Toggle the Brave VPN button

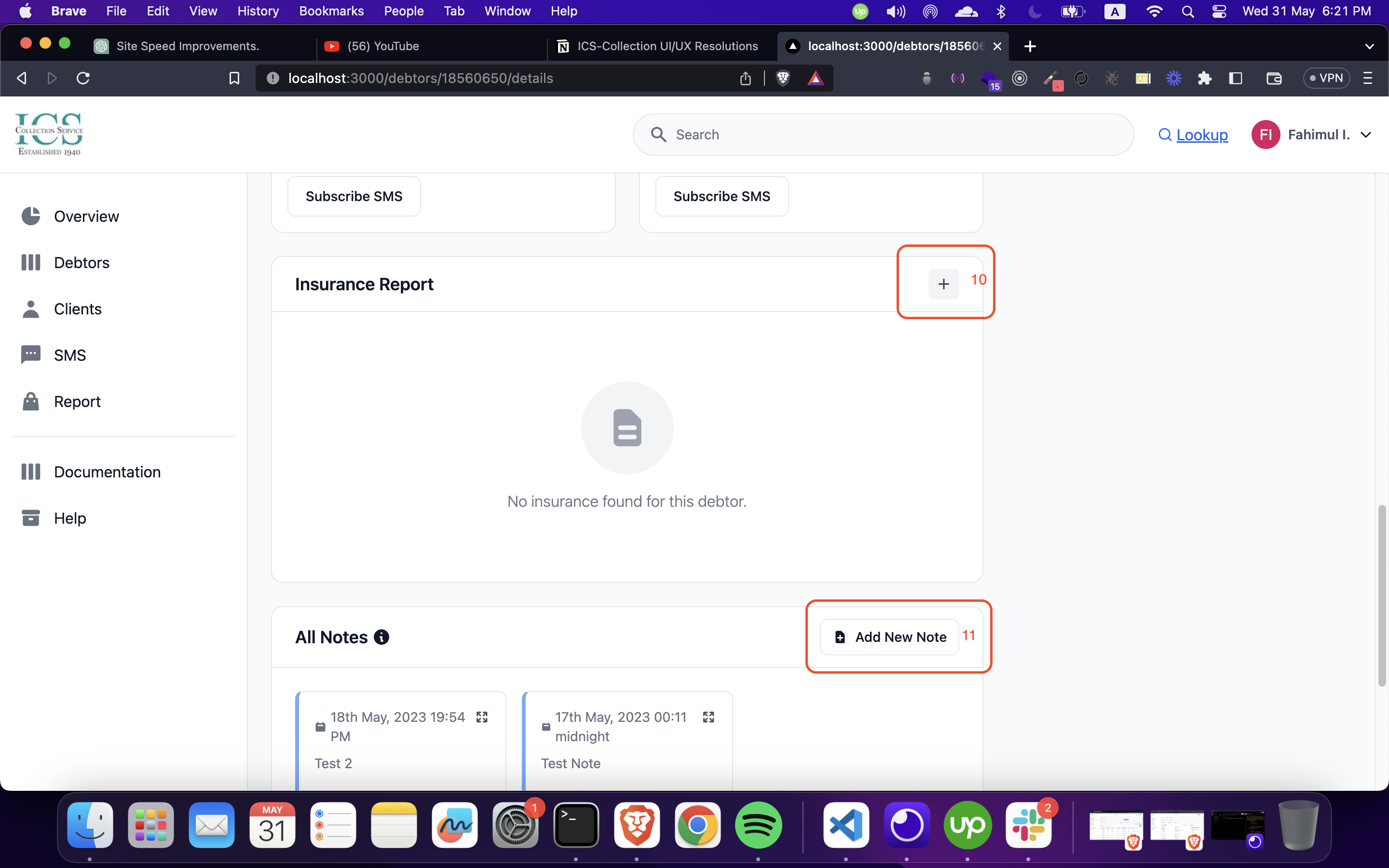pyautogui.click(x=1326, y=78)
